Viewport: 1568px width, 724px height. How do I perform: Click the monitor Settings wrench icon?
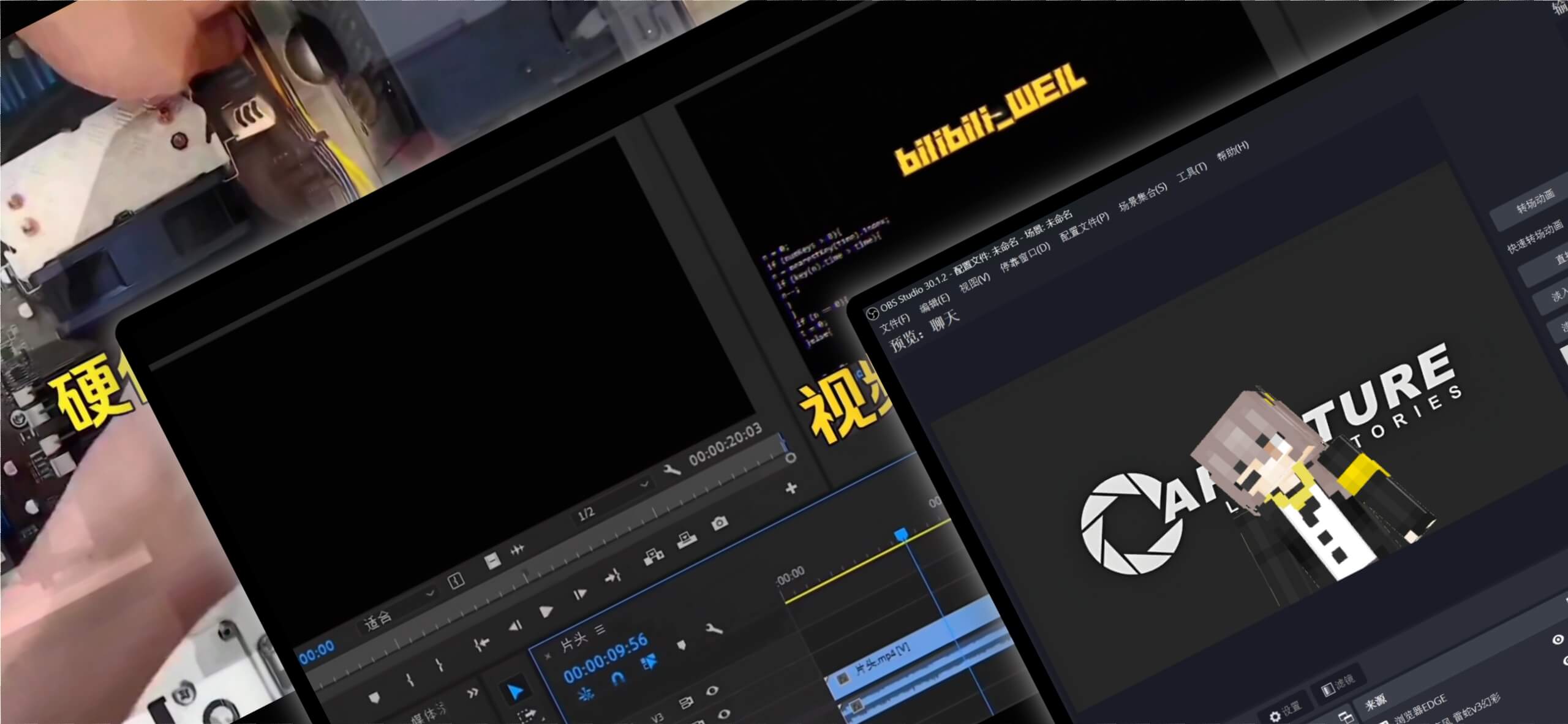(672, 470)
